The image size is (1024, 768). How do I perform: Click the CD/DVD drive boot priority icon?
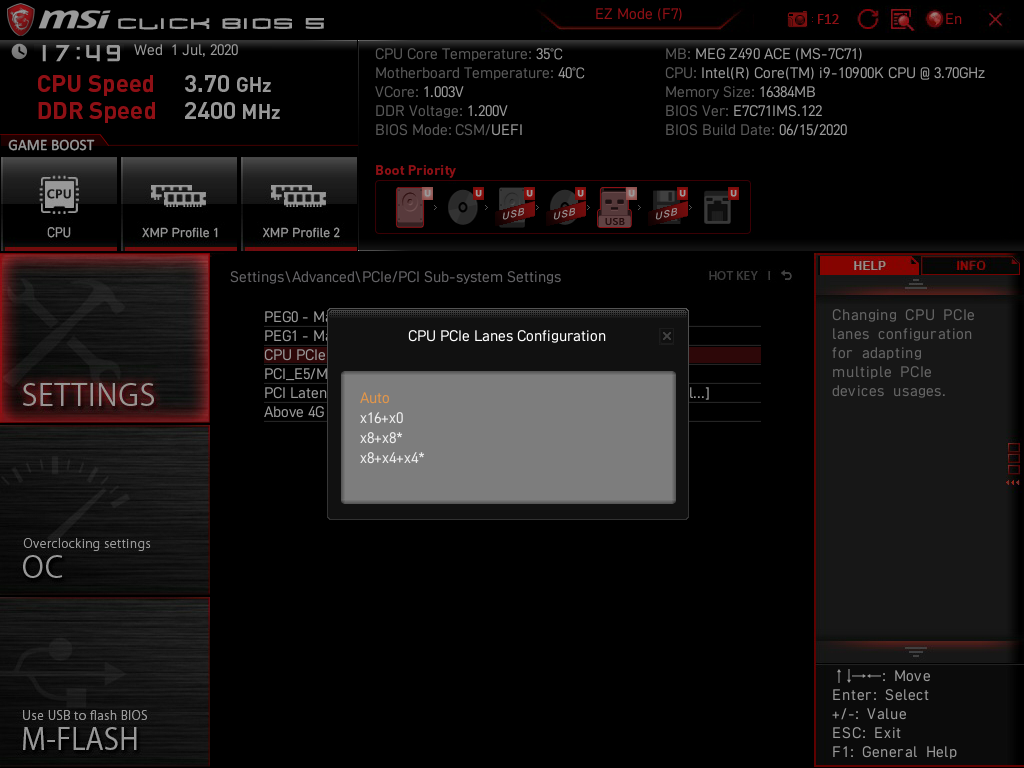[462, 207]
